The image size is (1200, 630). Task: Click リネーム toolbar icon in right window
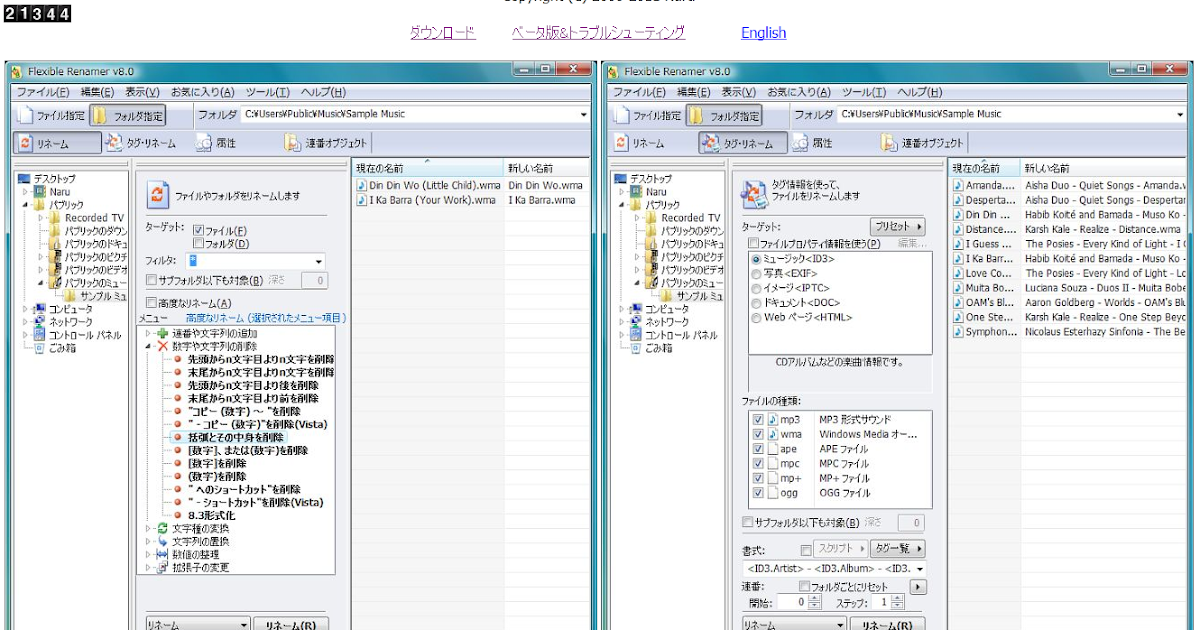(x=621, y=143)
